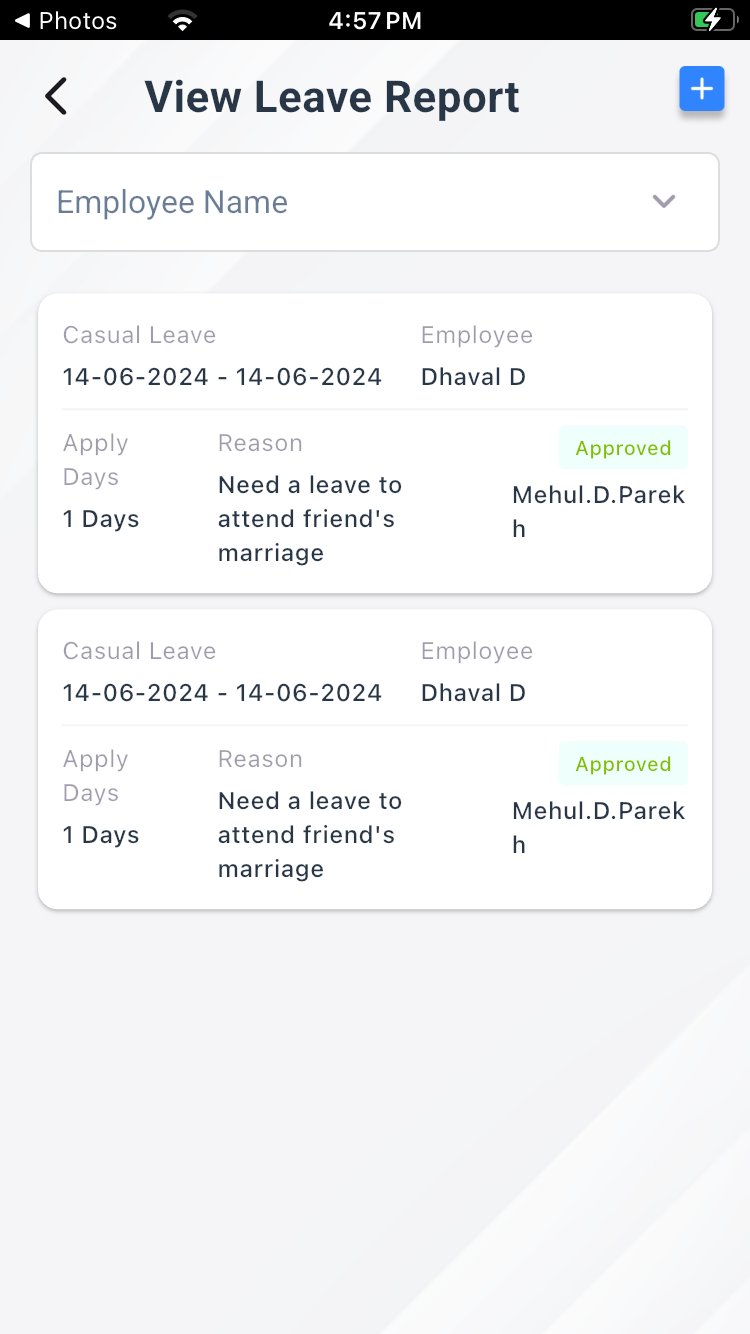Select second leave card date range

point(222,693)
